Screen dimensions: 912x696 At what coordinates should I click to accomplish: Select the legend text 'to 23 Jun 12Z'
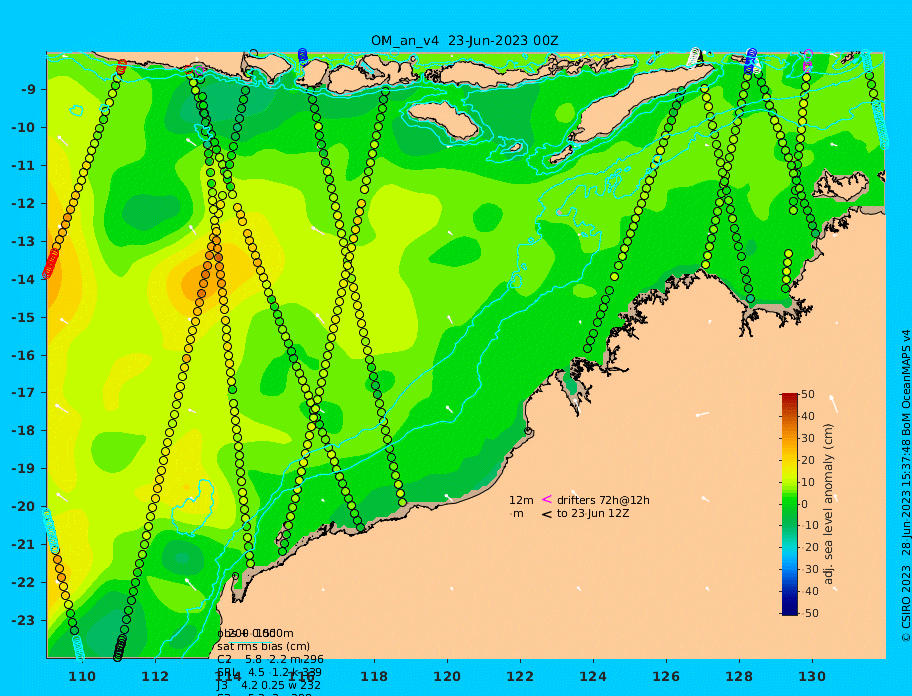click(593, 513)
